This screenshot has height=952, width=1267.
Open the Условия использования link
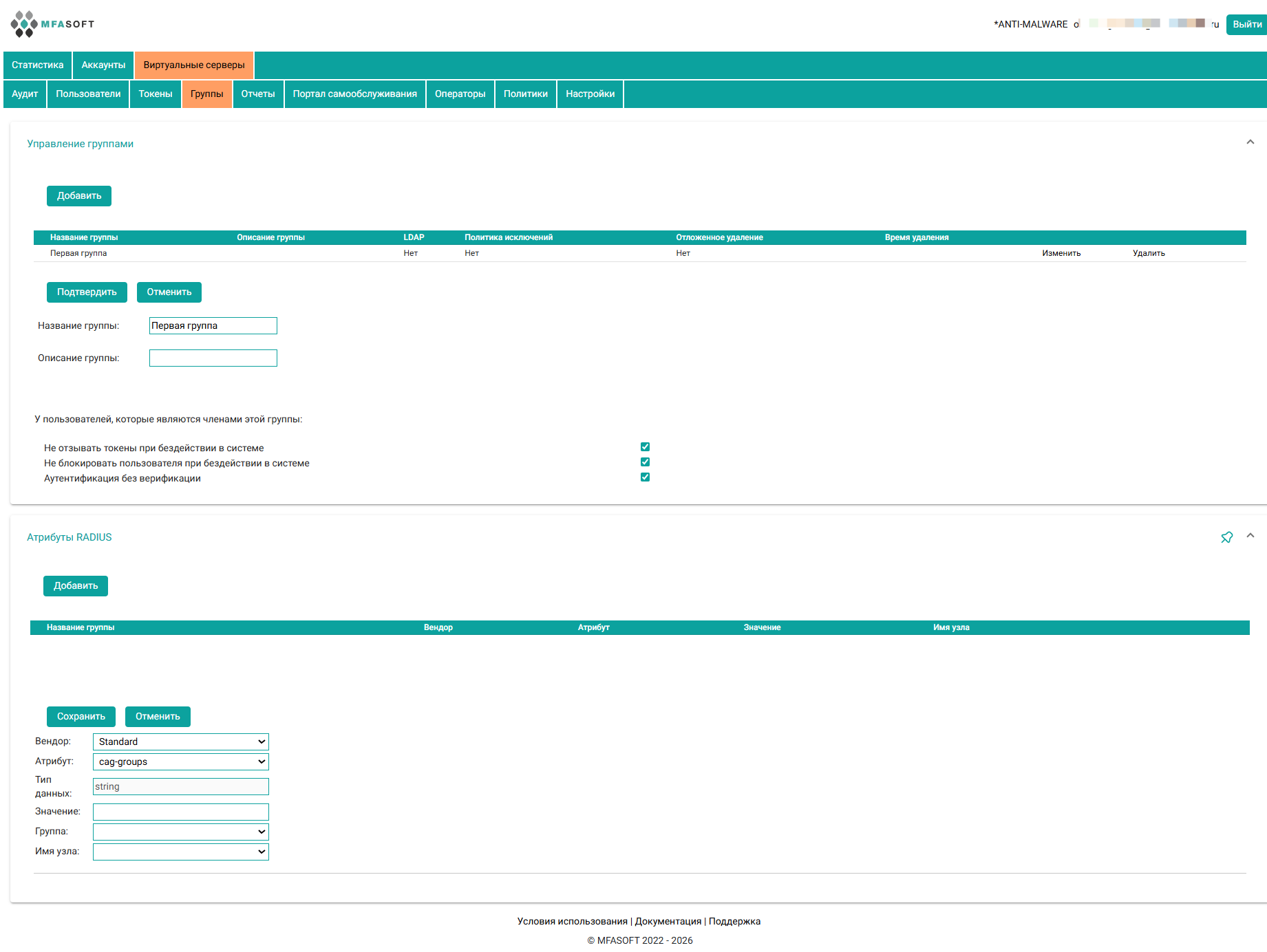click(573, 921)
